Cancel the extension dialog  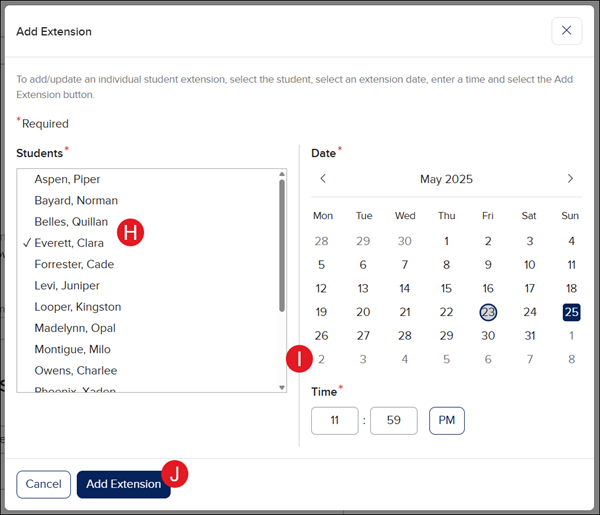point(43,484)
